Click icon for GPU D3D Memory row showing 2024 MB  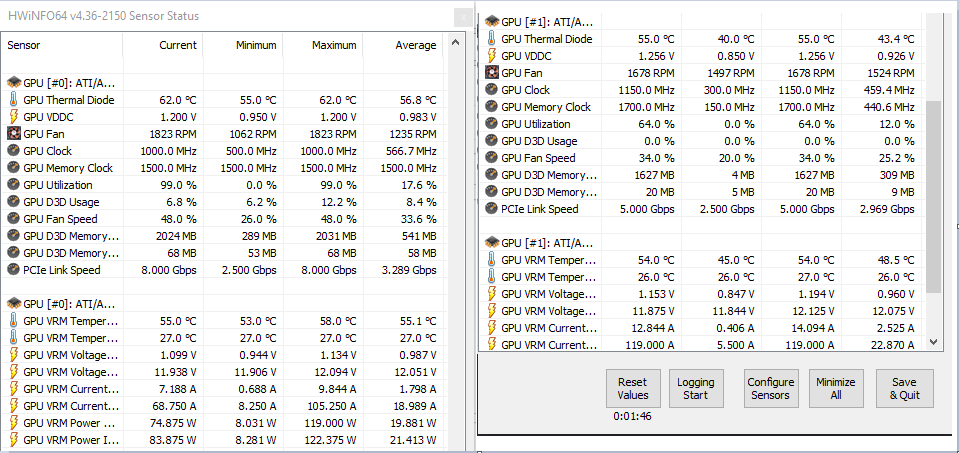pos(13,236)
